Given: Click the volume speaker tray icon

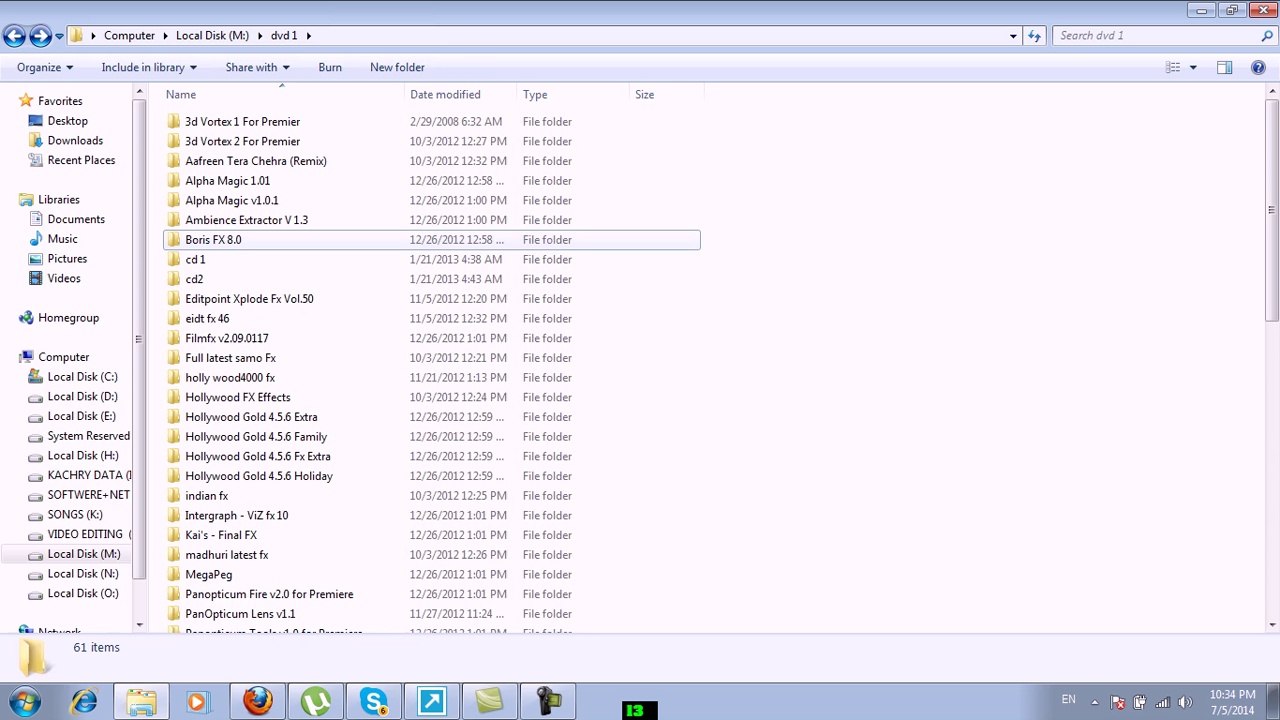Looking at the screenshot, I should coord(1185,702).
